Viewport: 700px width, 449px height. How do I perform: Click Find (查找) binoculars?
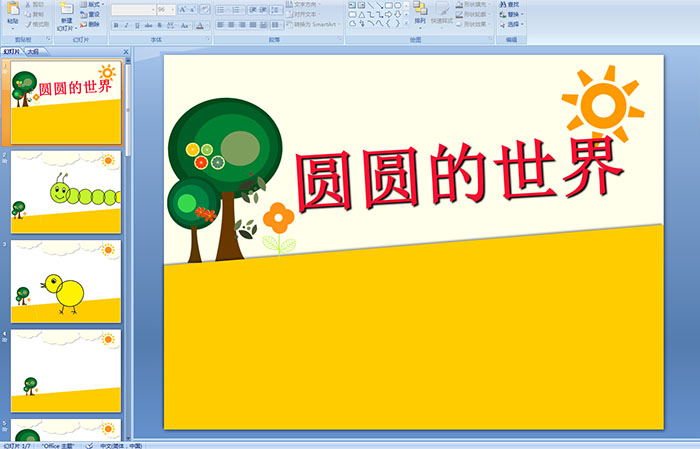point(509,4)
